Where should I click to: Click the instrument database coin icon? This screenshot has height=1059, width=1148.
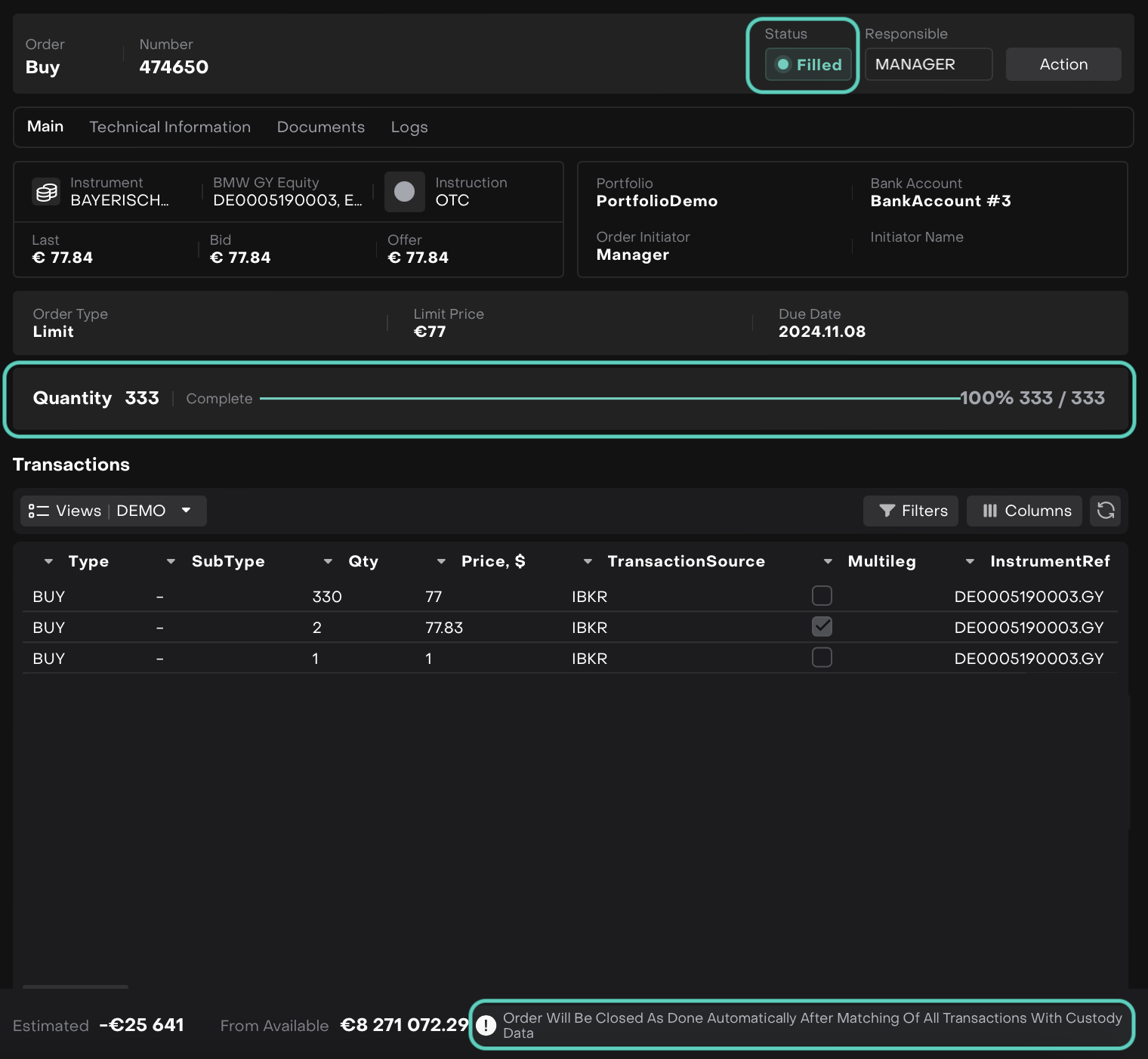pos(46,192)
